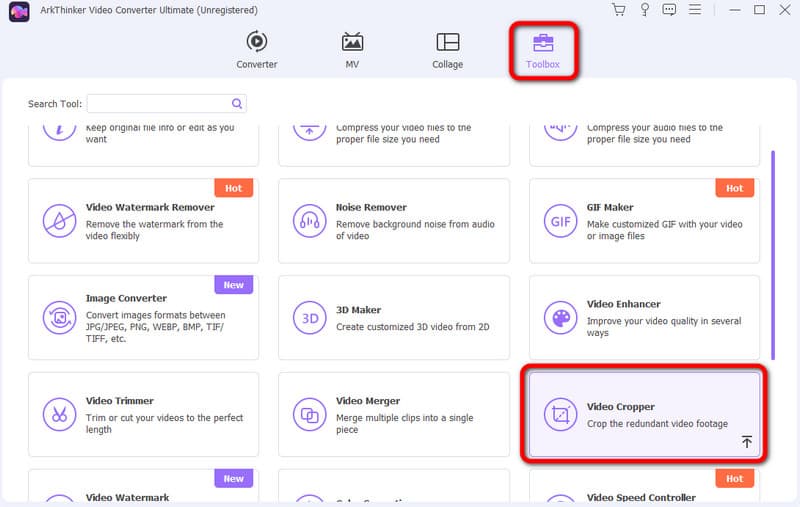Minimize the ArkThinker window

pos(735,10)
